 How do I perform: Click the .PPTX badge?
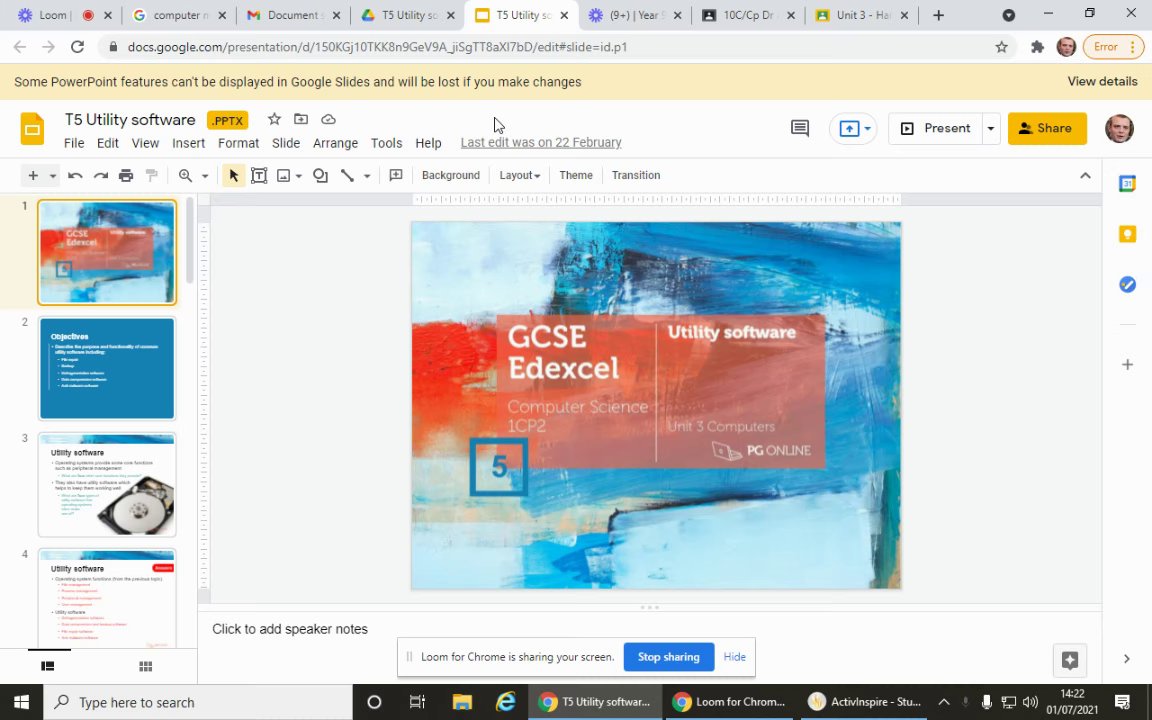coord(228,120)
